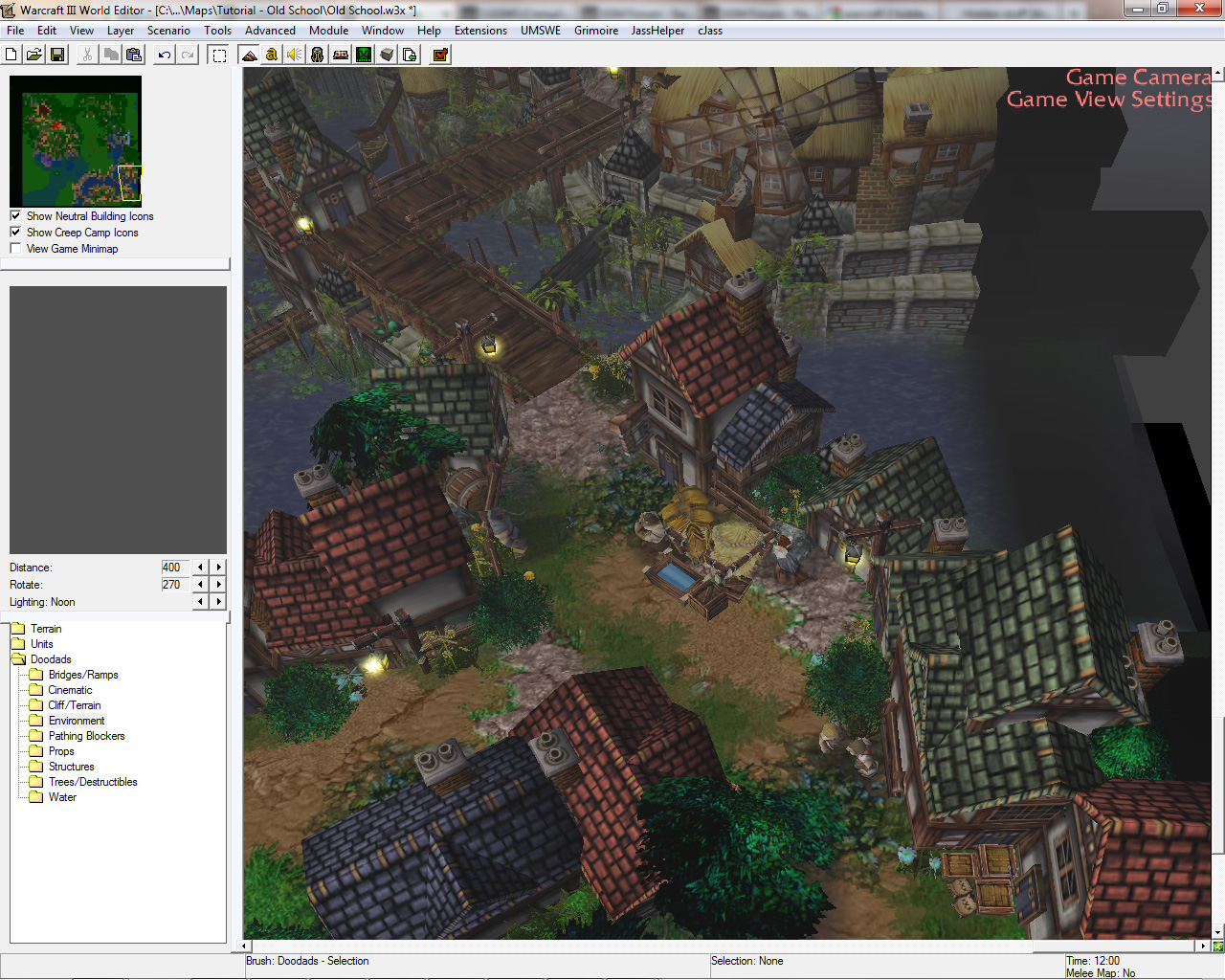
Task: Increase the Distance value with right arrow
Action: click(219, 568)
